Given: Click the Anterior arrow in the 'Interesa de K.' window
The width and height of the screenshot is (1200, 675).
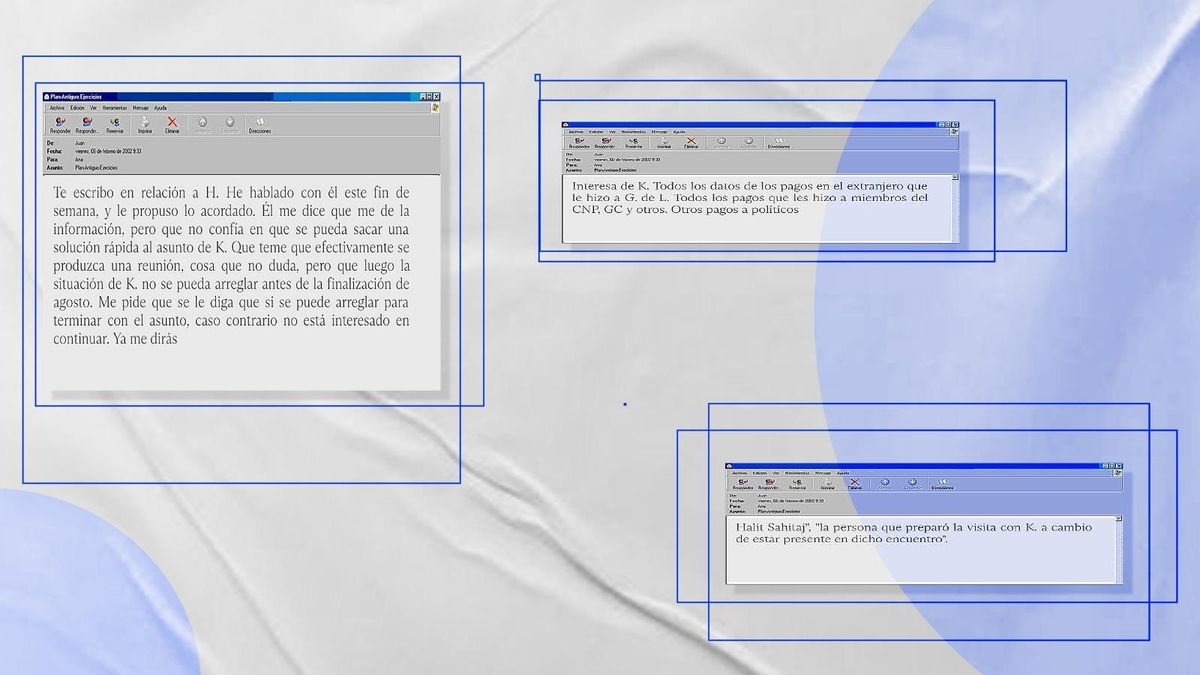Looking at the screenshot, I should click(x=721, y=143).
